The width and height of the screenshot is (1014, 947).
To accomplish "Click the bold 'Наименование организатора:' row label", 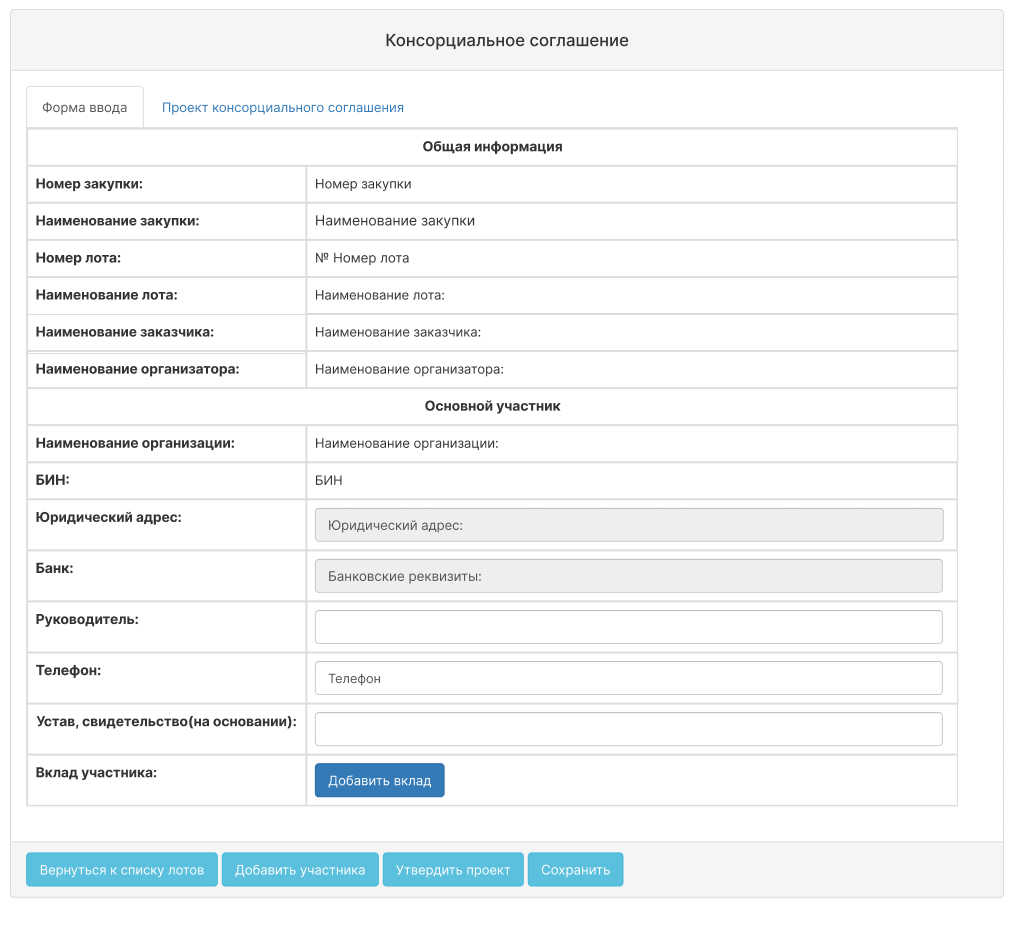I will [138, 369].
